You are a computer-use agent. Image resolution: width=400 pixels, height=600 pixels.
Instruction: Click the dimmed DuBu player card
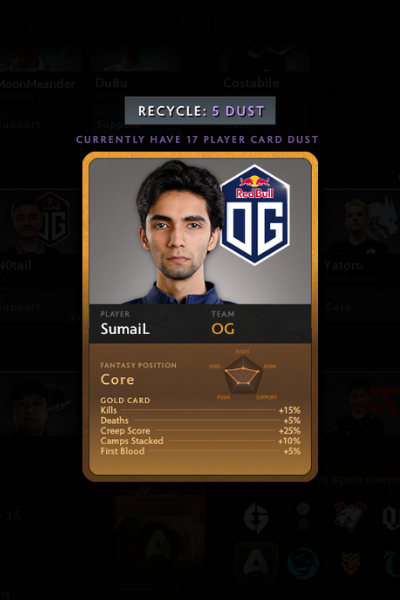(136, 90)
